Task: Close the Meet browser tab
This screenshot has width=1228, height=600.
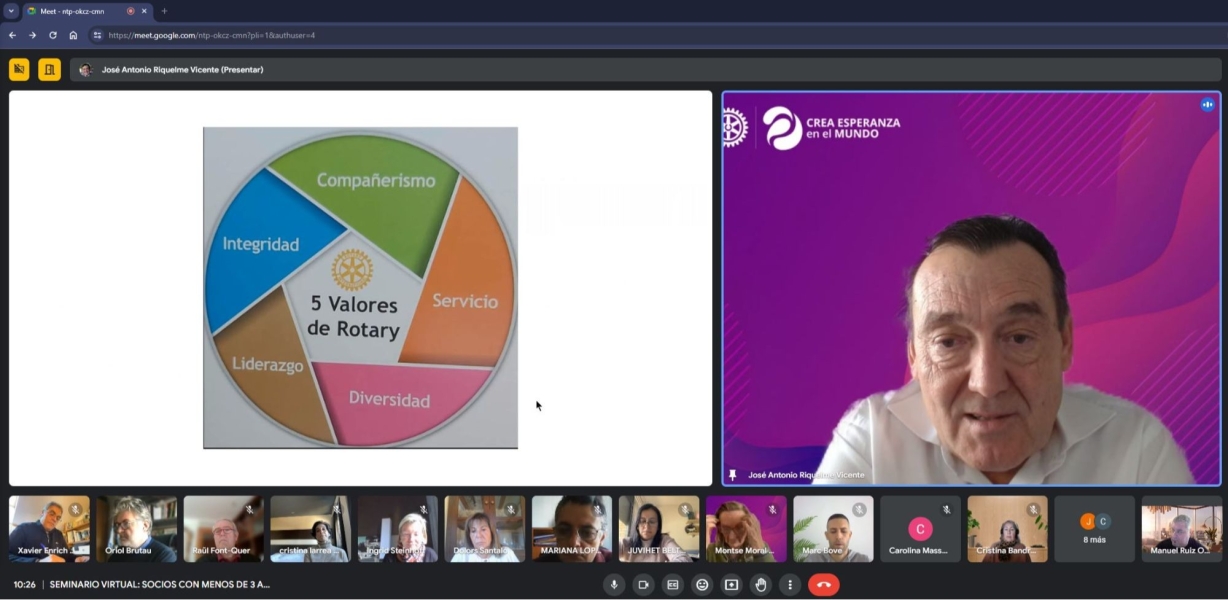Action: tap(144, 11)
